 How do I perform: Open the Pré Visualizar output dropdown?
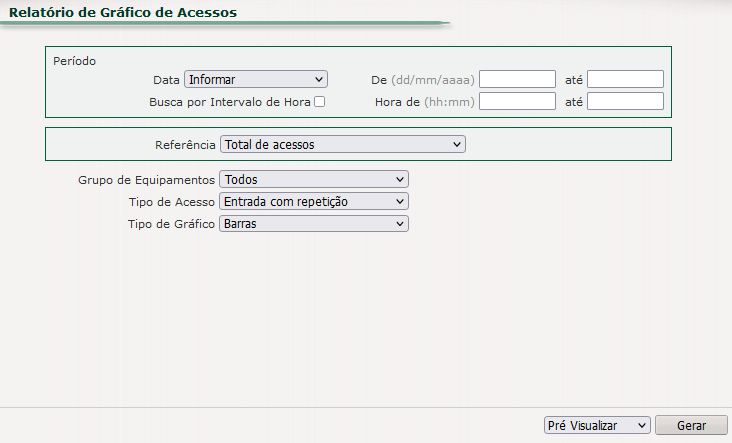click(x=597, y=425)
